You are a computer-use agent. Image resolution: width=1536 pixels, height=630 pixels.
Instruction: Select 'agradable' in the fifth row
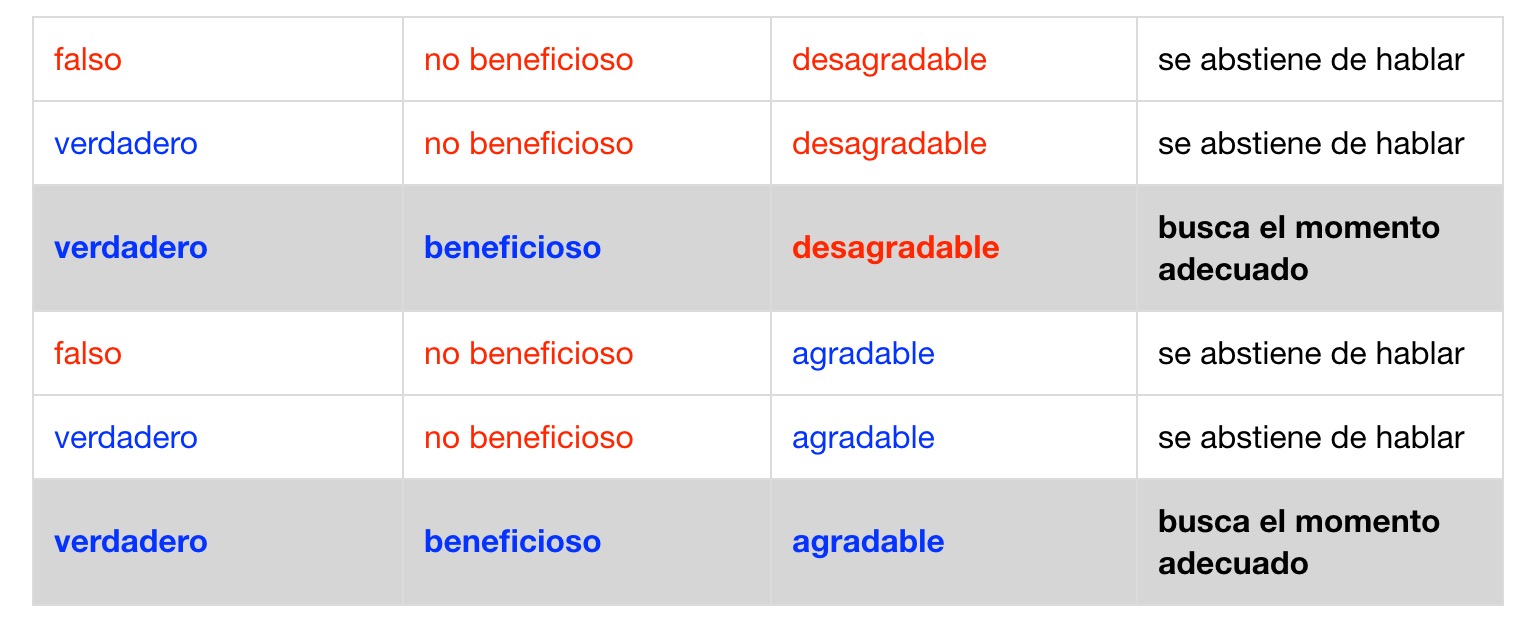click(863, 438)
